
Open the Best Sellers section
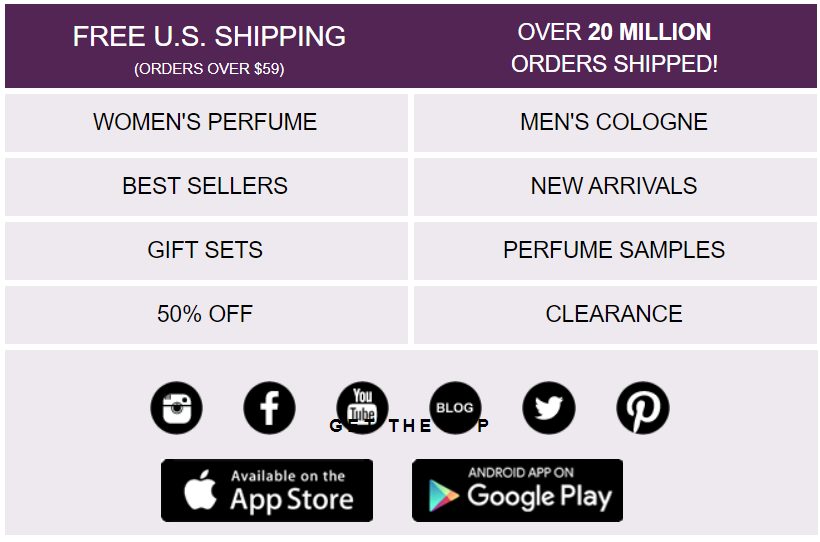click(x=206, y=187)
